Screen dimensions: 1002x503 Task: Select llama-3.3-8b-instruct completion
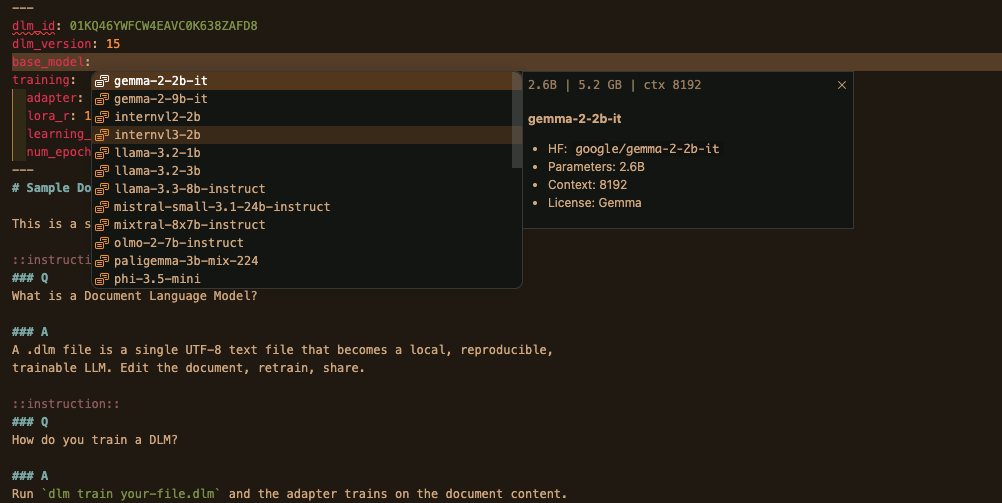coord(307,189)
